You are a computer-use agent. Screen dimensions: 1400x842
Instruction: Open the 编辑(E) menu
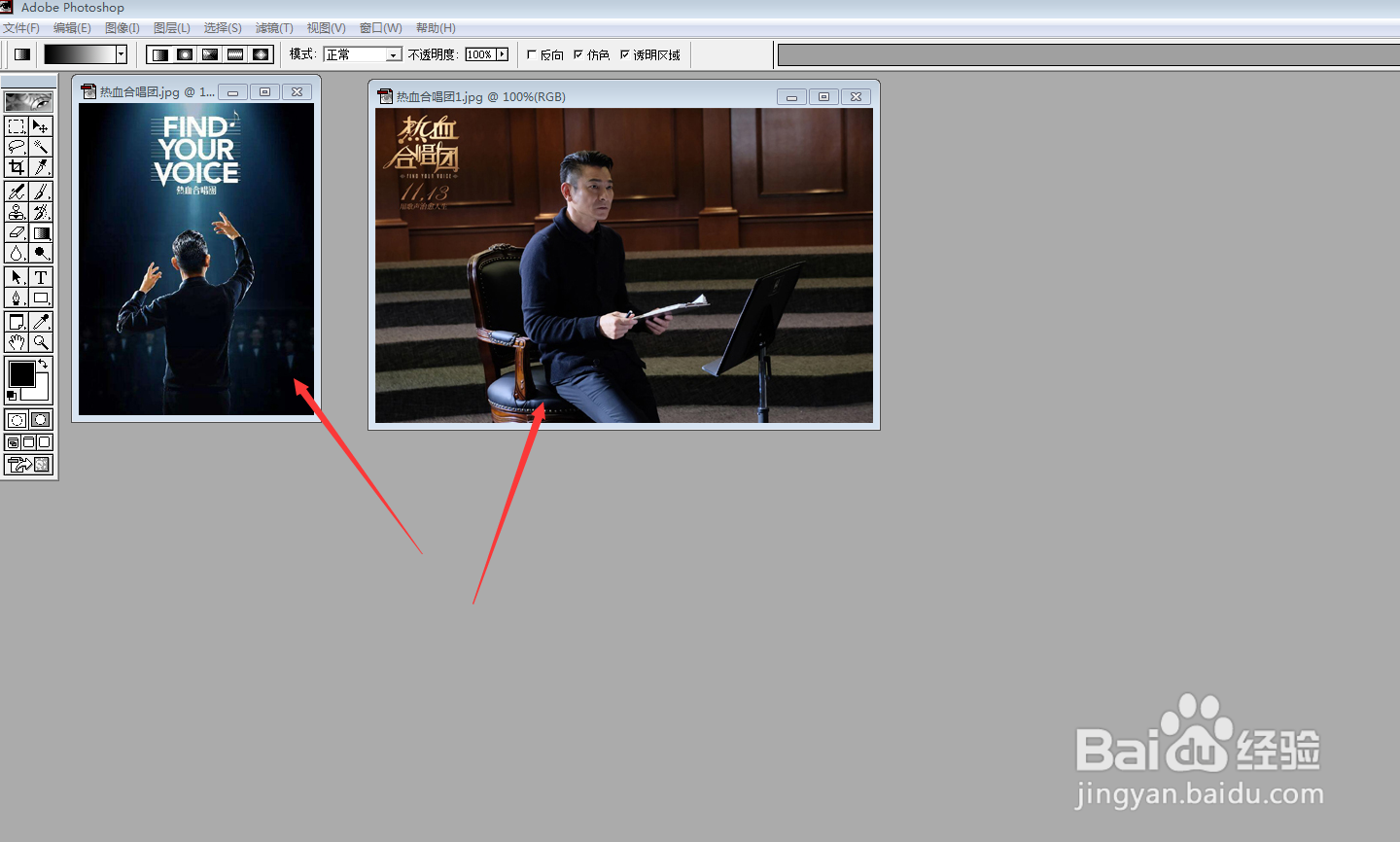tap(72, 28)
